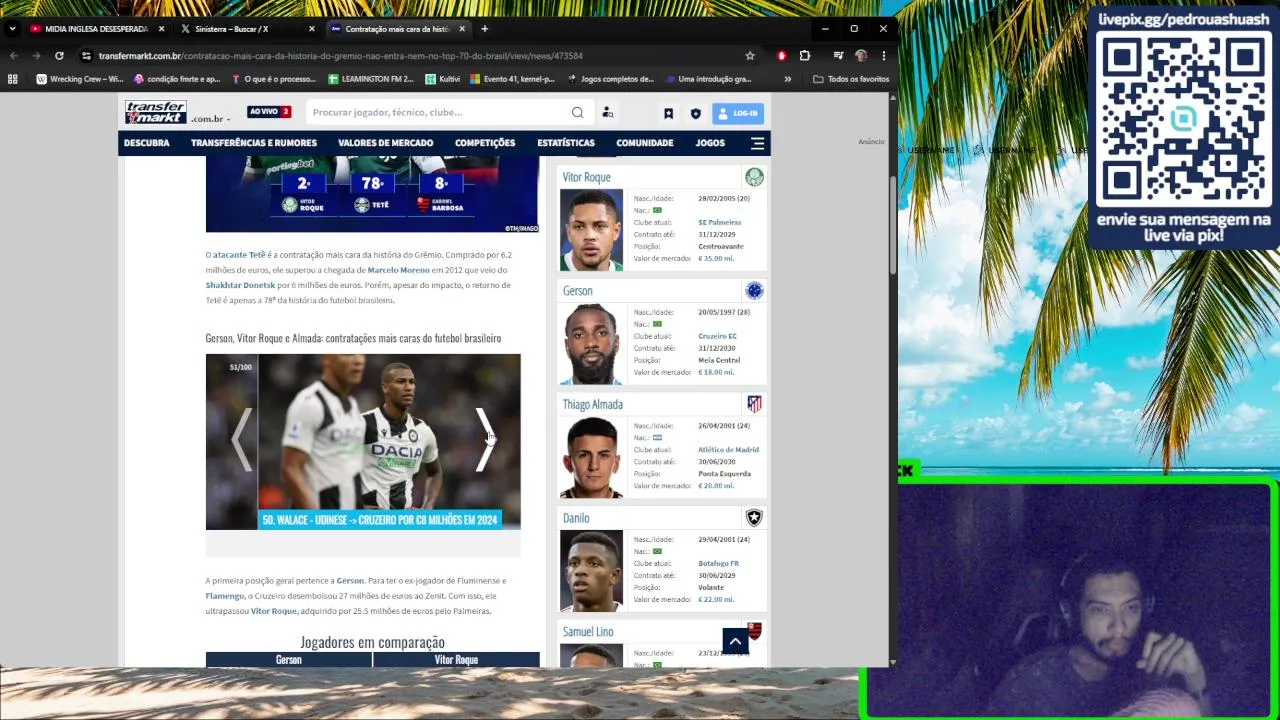Click Danilo's player photo
The width and height of the screenshot is (1280, 720).
(x=591, y=571)
